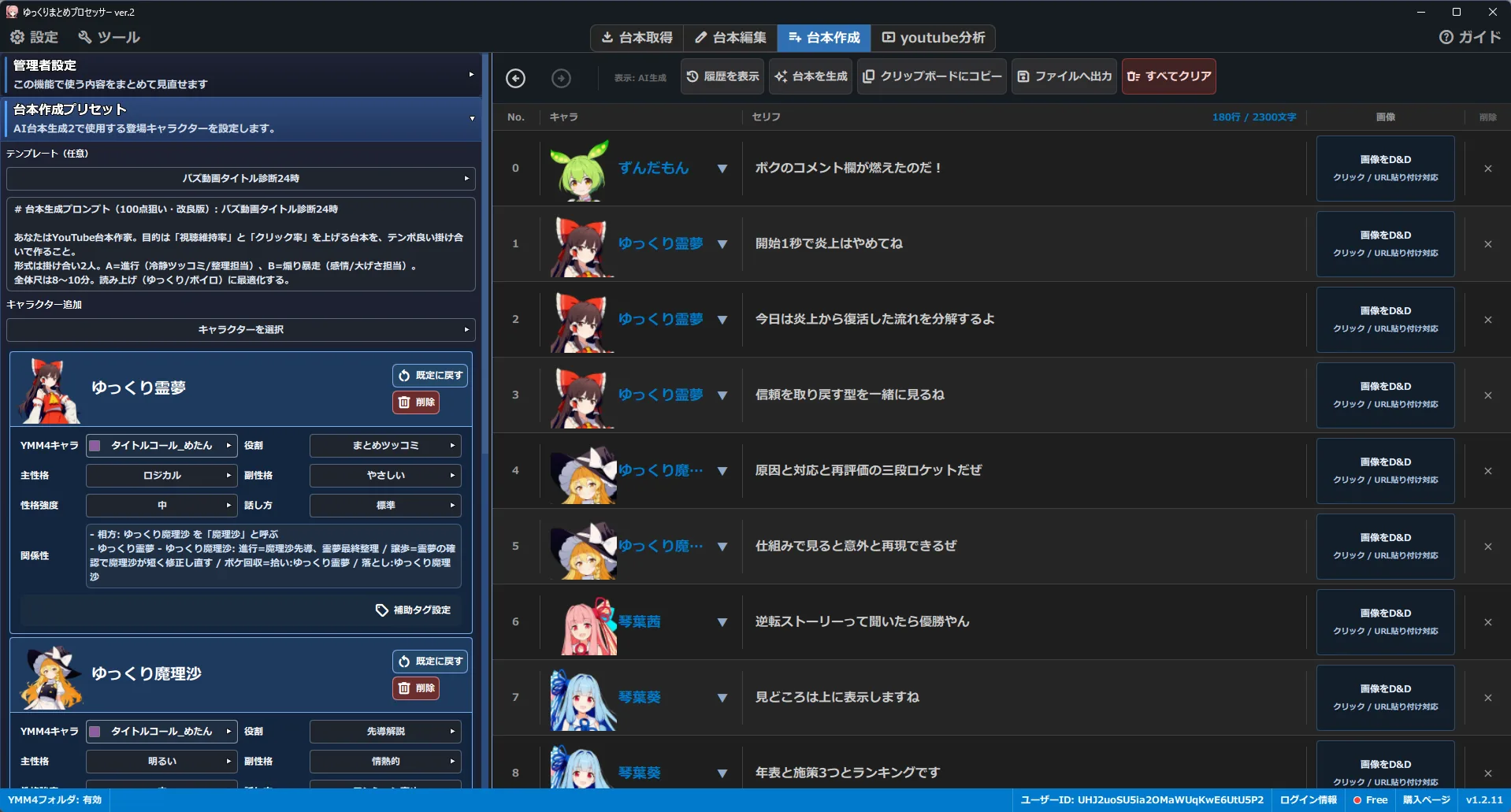
Task: Generate script with 台本を生成
Action: pyautogui.click(x=811, y=76)
